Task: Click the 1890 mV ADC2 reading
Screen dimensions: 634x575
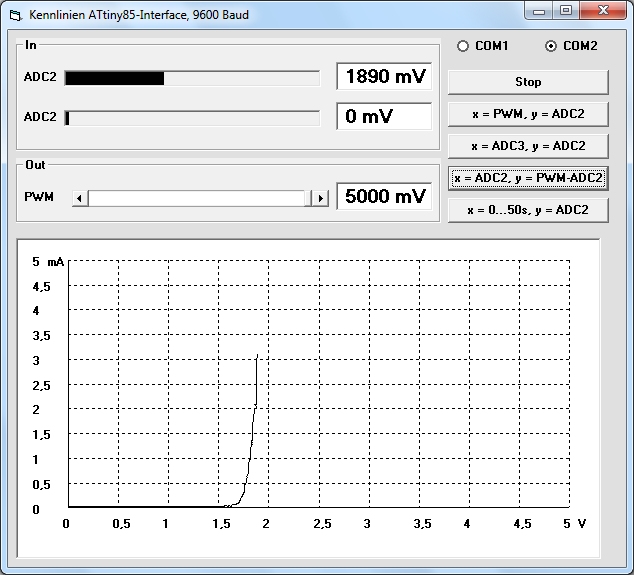Action: pos(385,77)
